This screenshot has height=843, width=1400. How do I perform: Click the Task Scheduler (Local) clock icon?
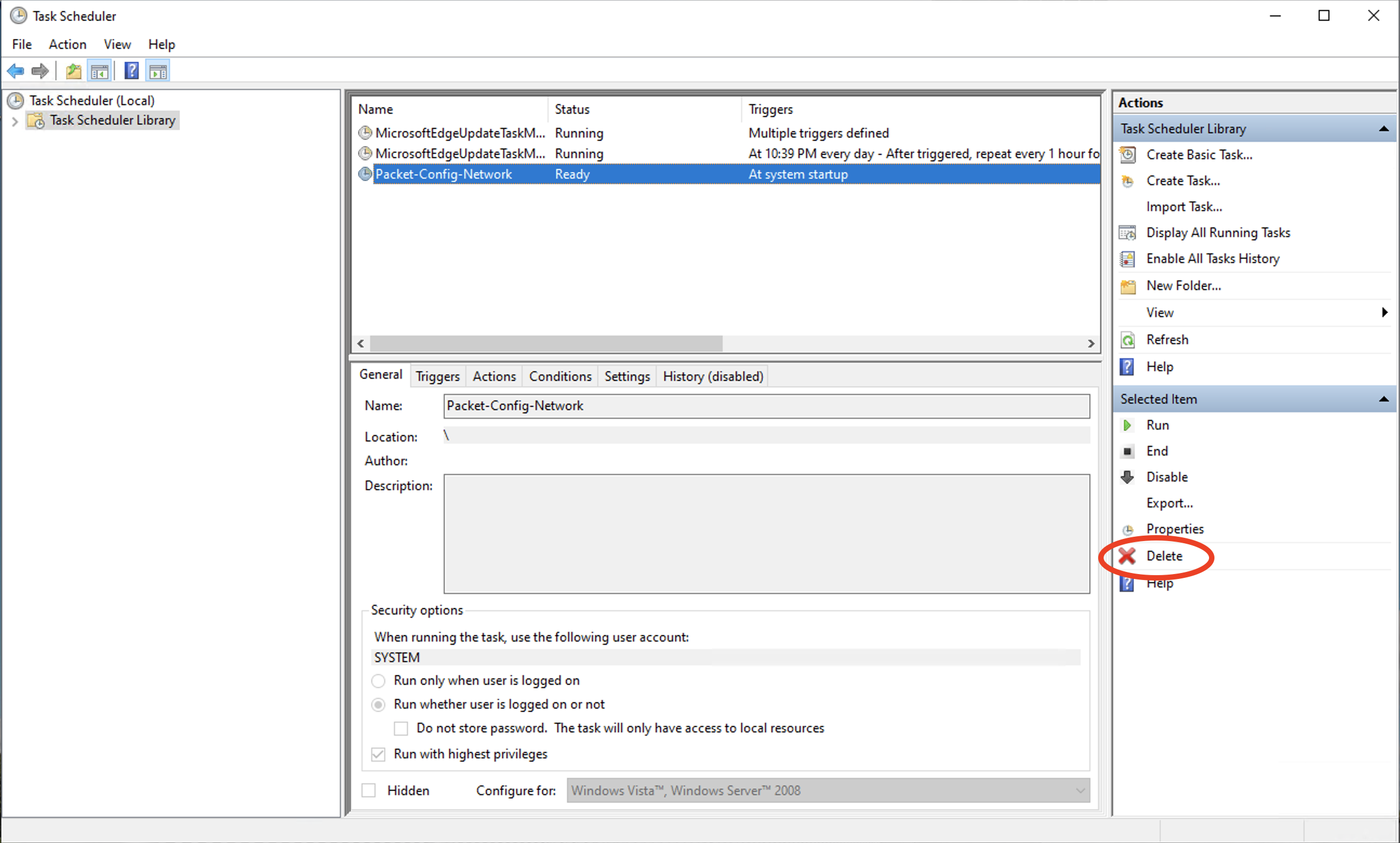(x=15, y=101)
